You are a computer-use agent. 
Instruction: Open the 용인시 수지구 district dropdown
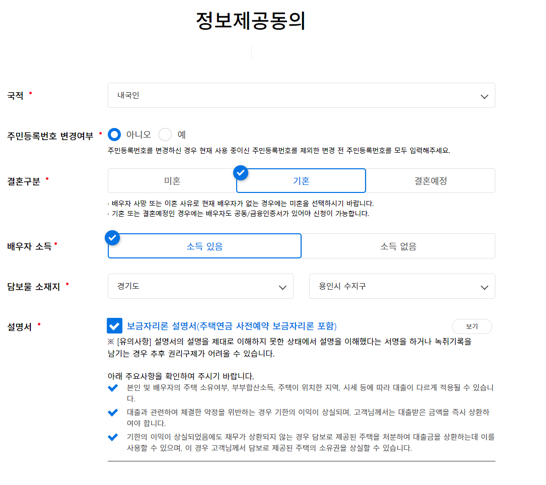tap(402, 286)
